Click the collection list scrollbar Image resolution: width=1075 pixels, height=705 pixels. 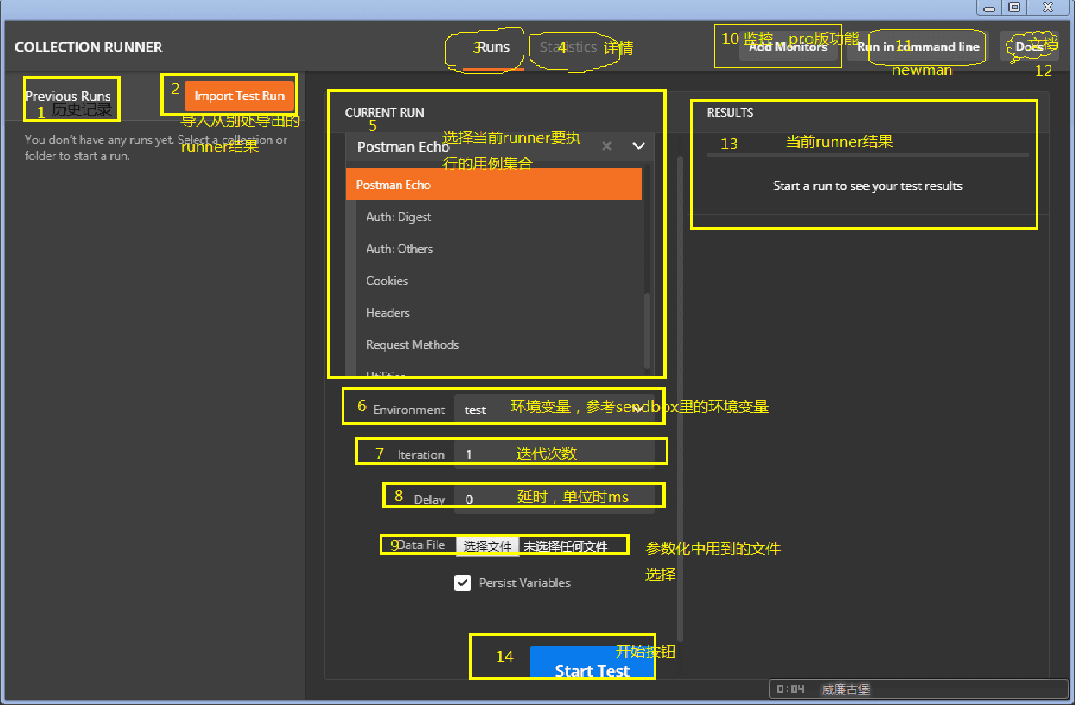coord(647,329)
